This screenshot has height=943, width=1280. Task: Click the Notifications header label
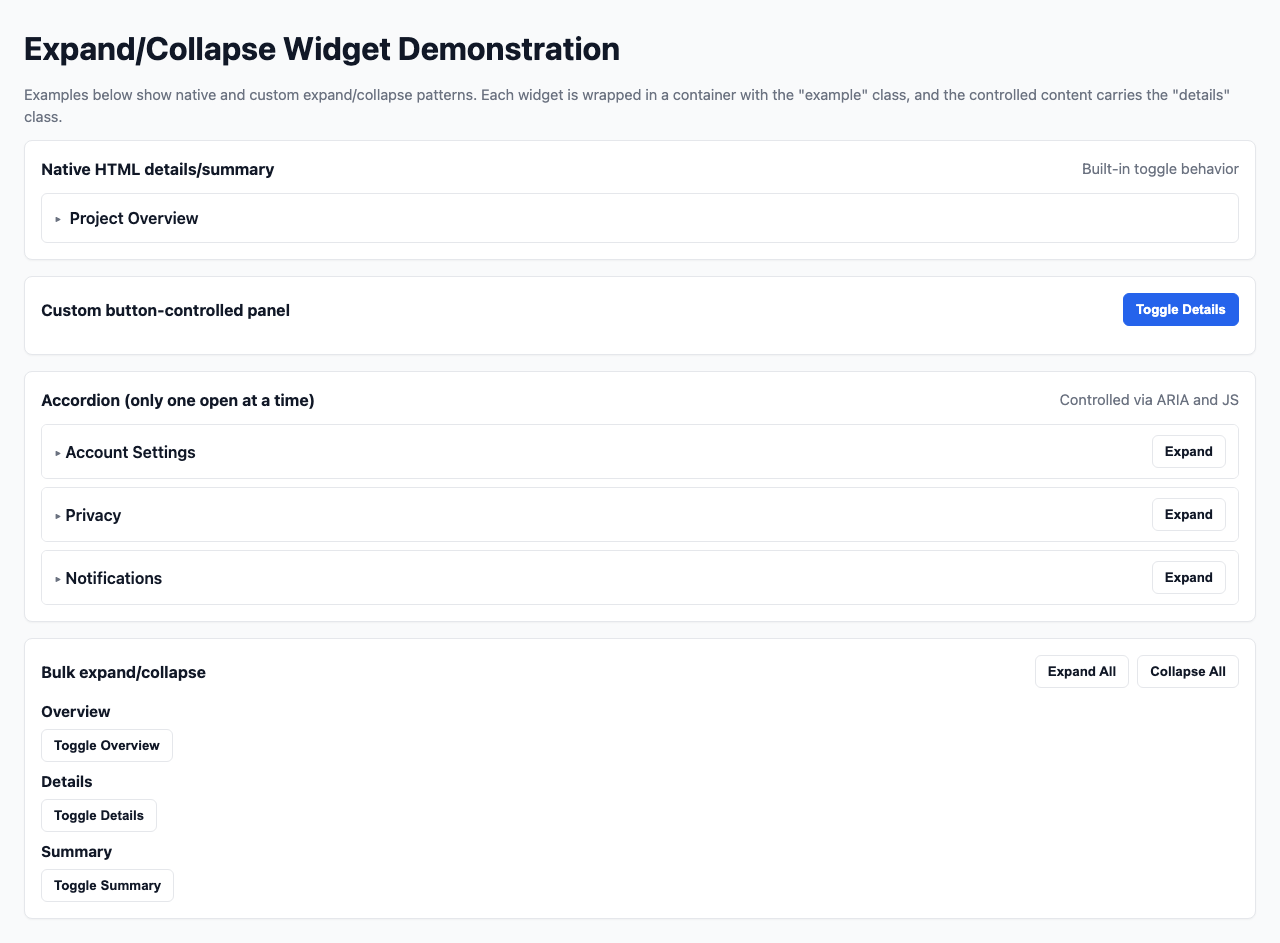pyautogui.click(x=113, y=578)
